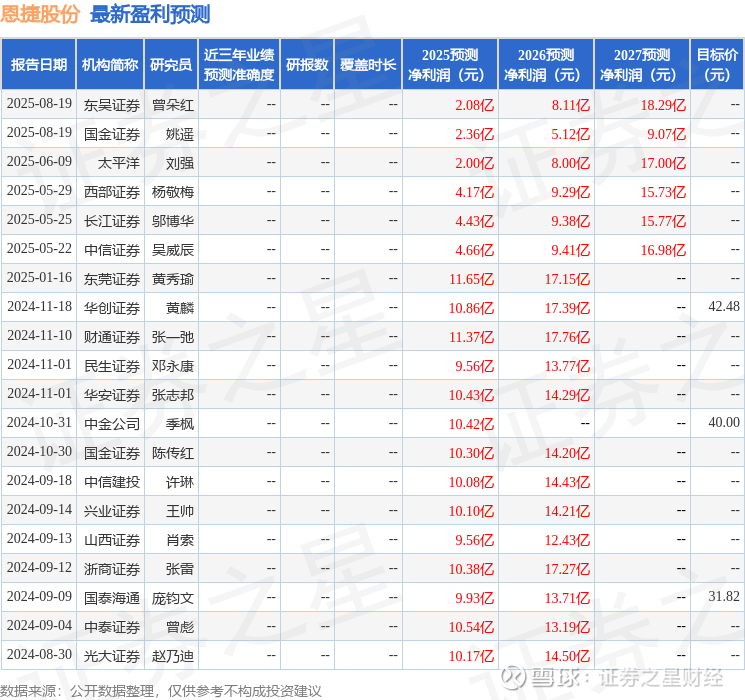Click the 15.77亿 forecast value

pyautogui.click(x=663, y=221)
